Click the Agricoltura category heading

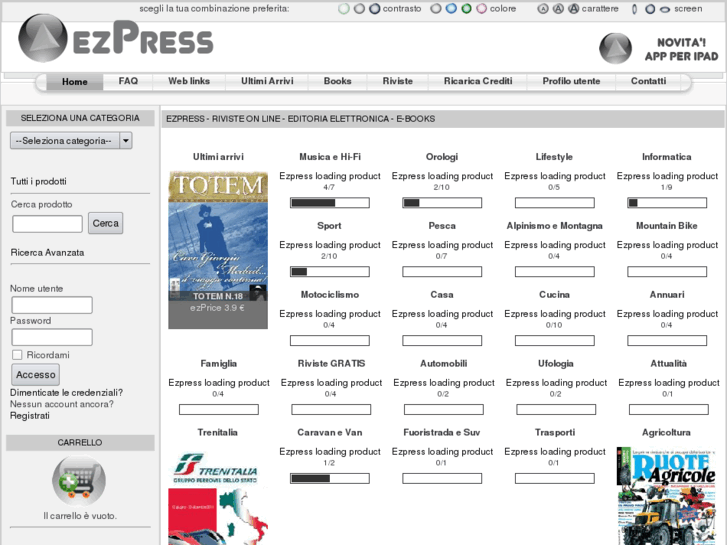[x=666, y=432]
